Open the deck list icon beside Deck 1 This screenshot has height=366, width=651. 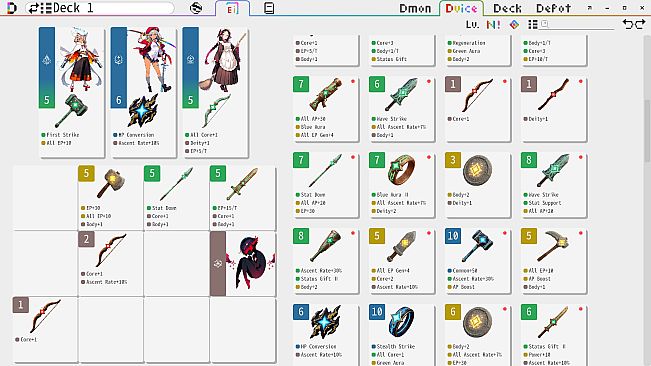click(x=46, y=8)
